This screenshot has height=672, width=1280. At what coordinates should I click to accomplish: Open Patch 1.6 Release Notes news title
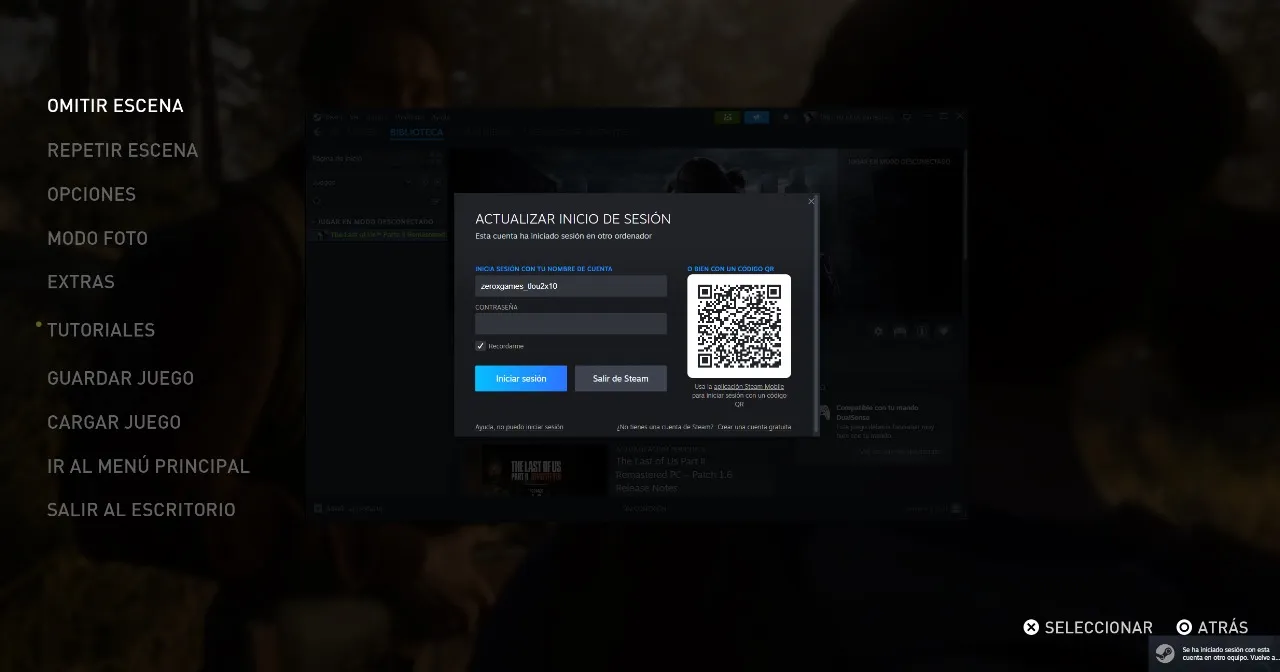tap(674, 474)
